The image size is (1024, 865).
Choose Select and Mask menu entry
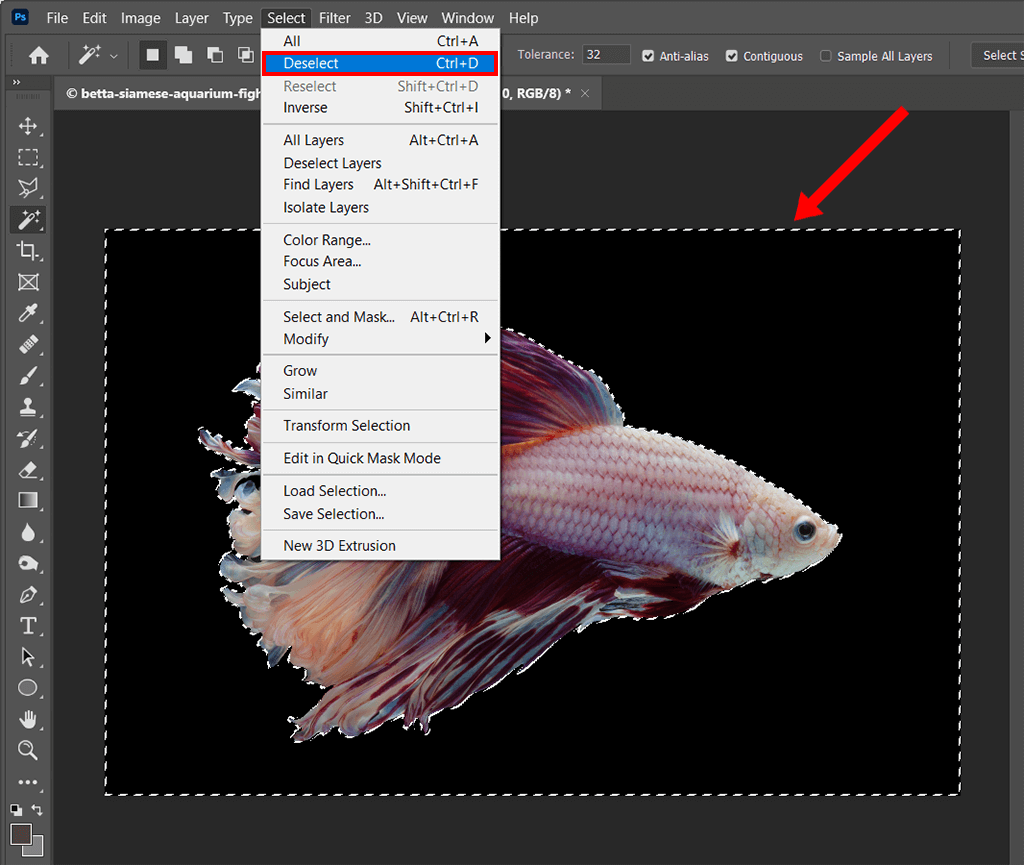click(x=380, y=317)
